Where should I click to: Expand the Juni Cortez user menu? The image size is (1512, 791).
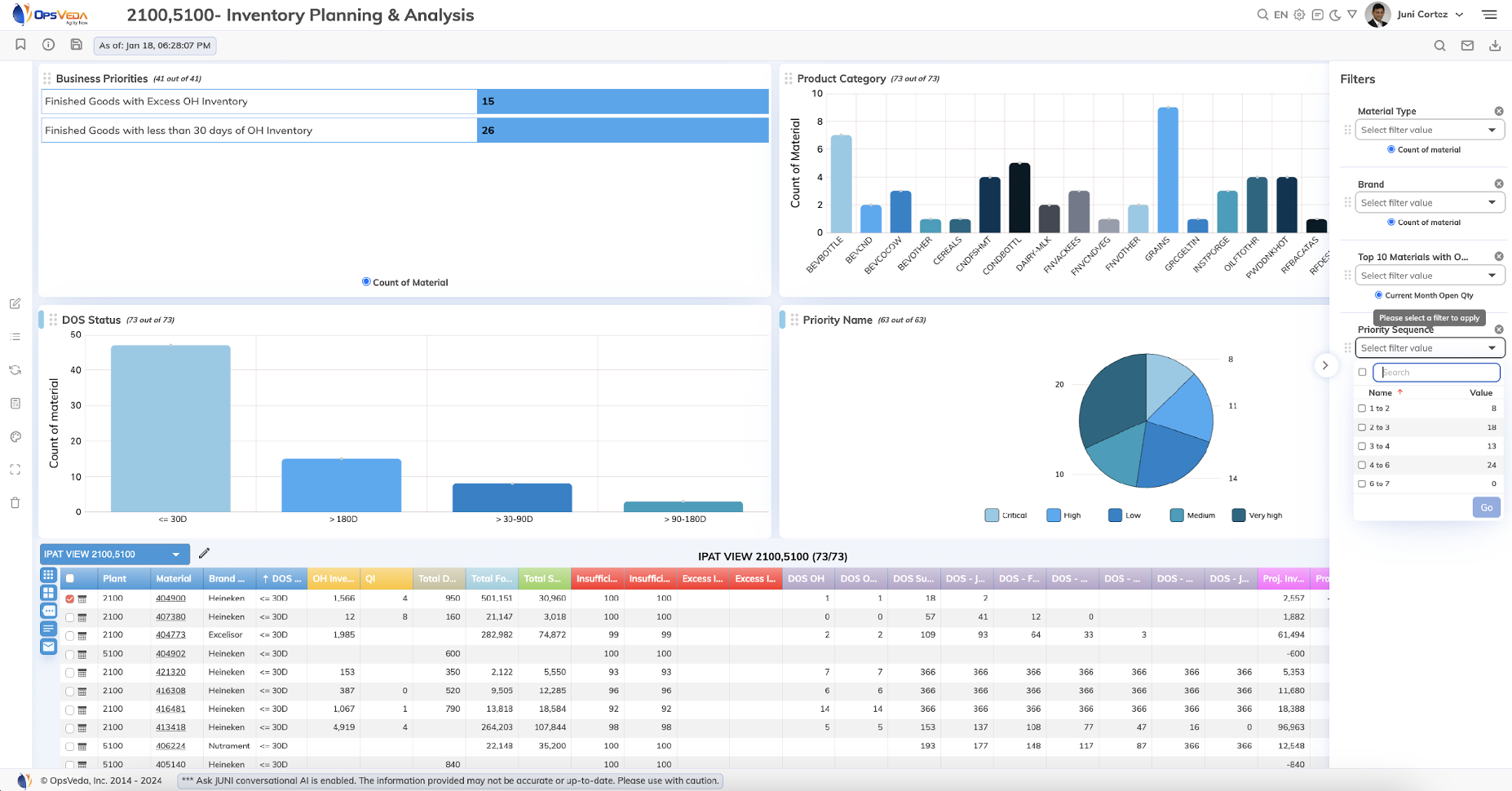coord(1459,15)
